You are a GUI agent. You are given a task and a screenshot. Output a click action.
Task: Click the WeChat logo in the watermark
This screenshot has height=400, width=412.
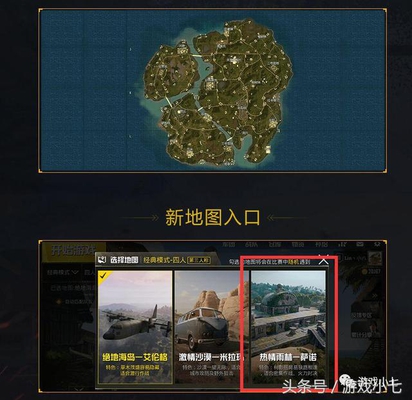point(345,379)
